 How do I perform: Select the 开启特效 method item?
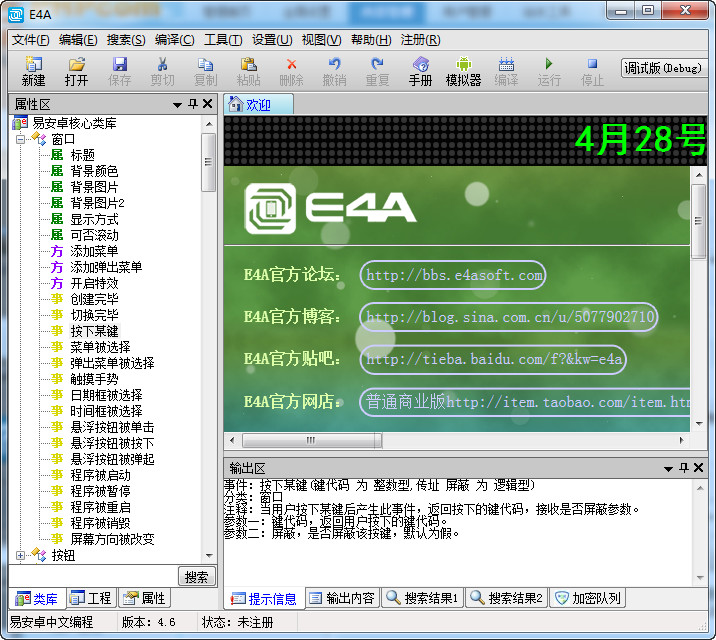pos(95,283)
